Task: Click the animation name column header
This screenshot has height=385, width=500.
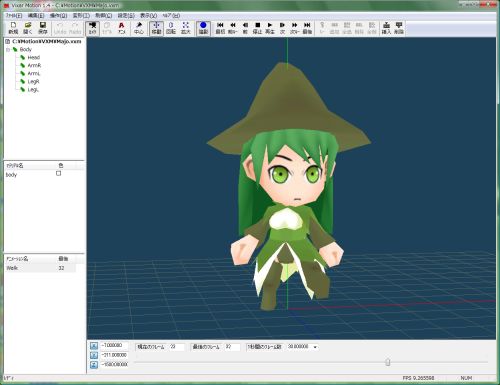Action: [30, 259]
